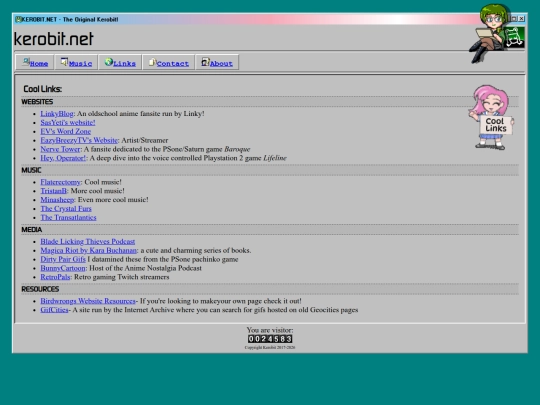Image resolution: width=540 pixels, height=405 pixels.
Task: Click the Music note icon in the nav bar
Action: coord(64,62)
